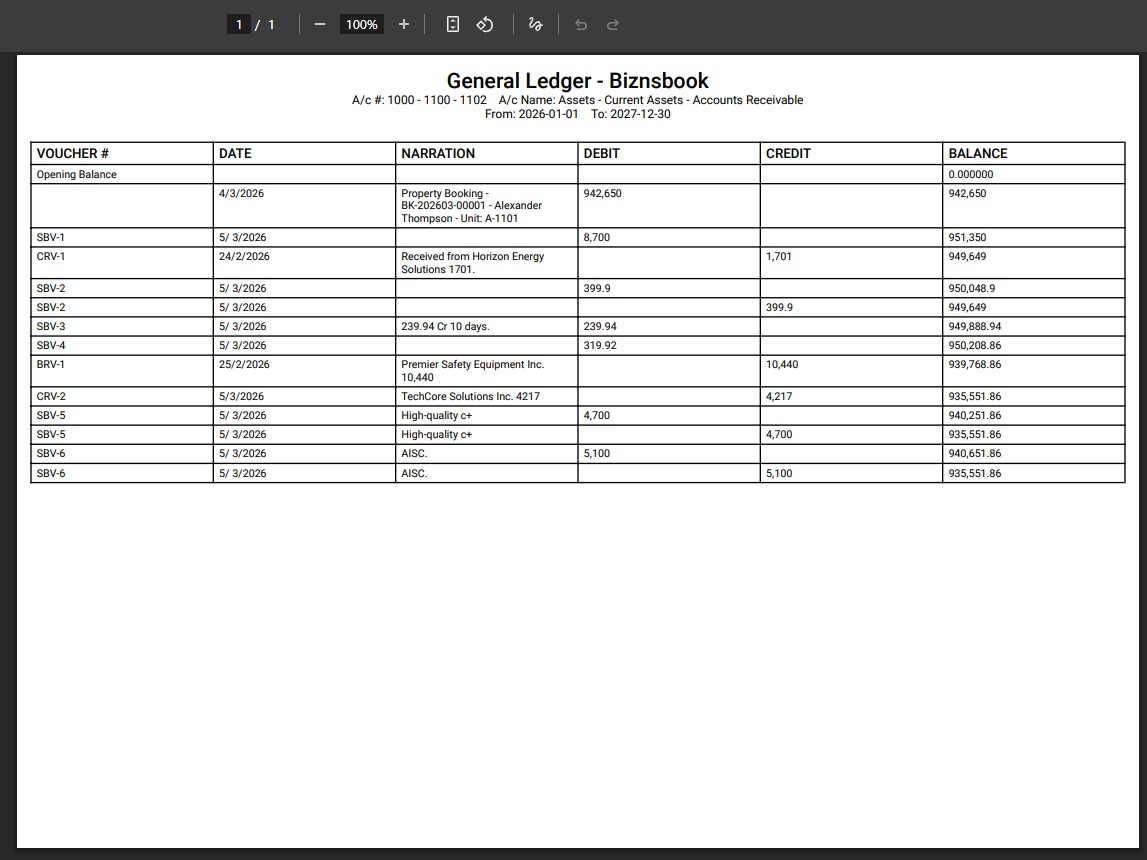Select the fit-to-page icon
The image size is (1147, 860).
(452, 24)
